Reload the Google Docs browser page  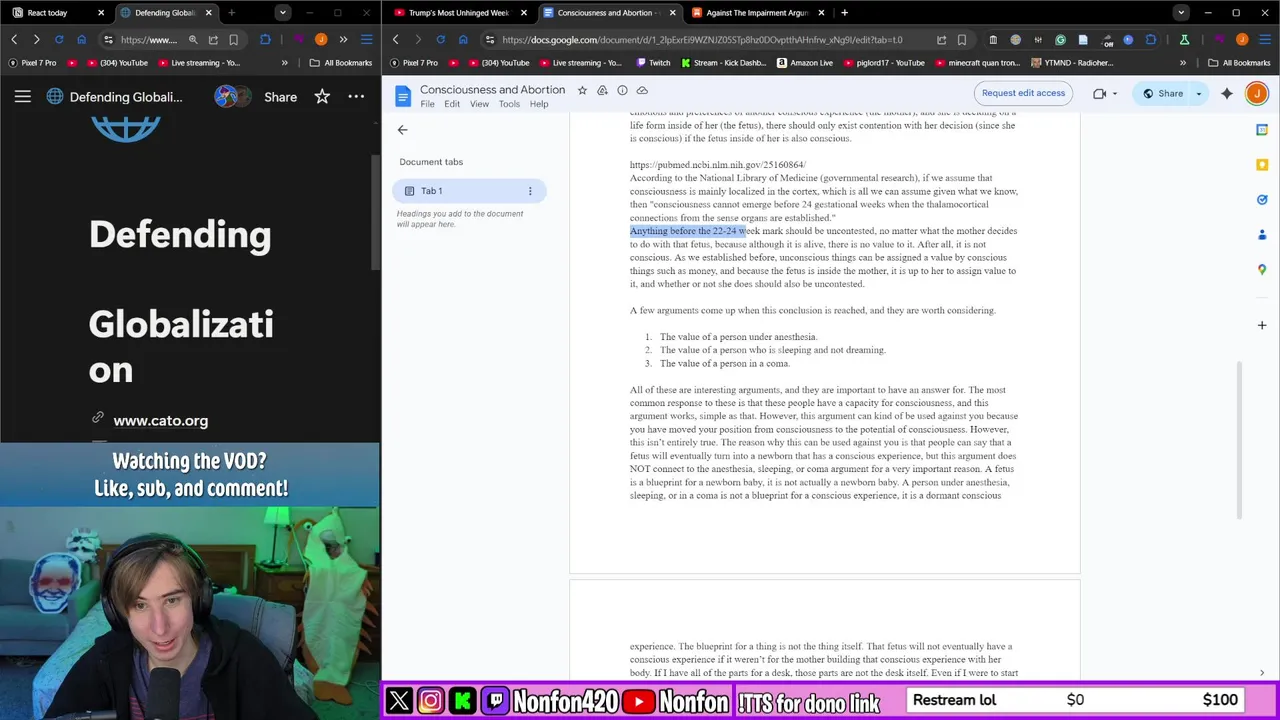coord(440,40)
